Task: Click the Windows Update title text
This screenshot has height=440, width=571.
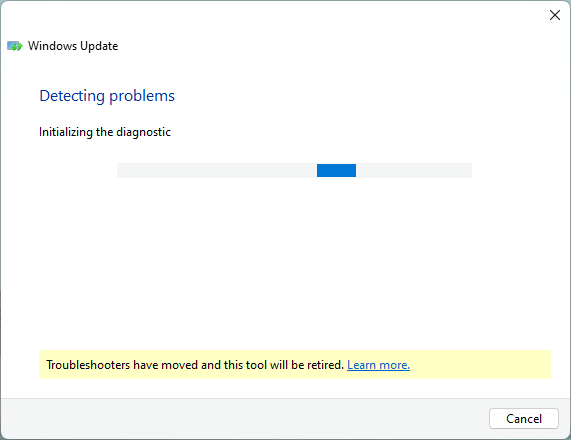Action: 73,46
